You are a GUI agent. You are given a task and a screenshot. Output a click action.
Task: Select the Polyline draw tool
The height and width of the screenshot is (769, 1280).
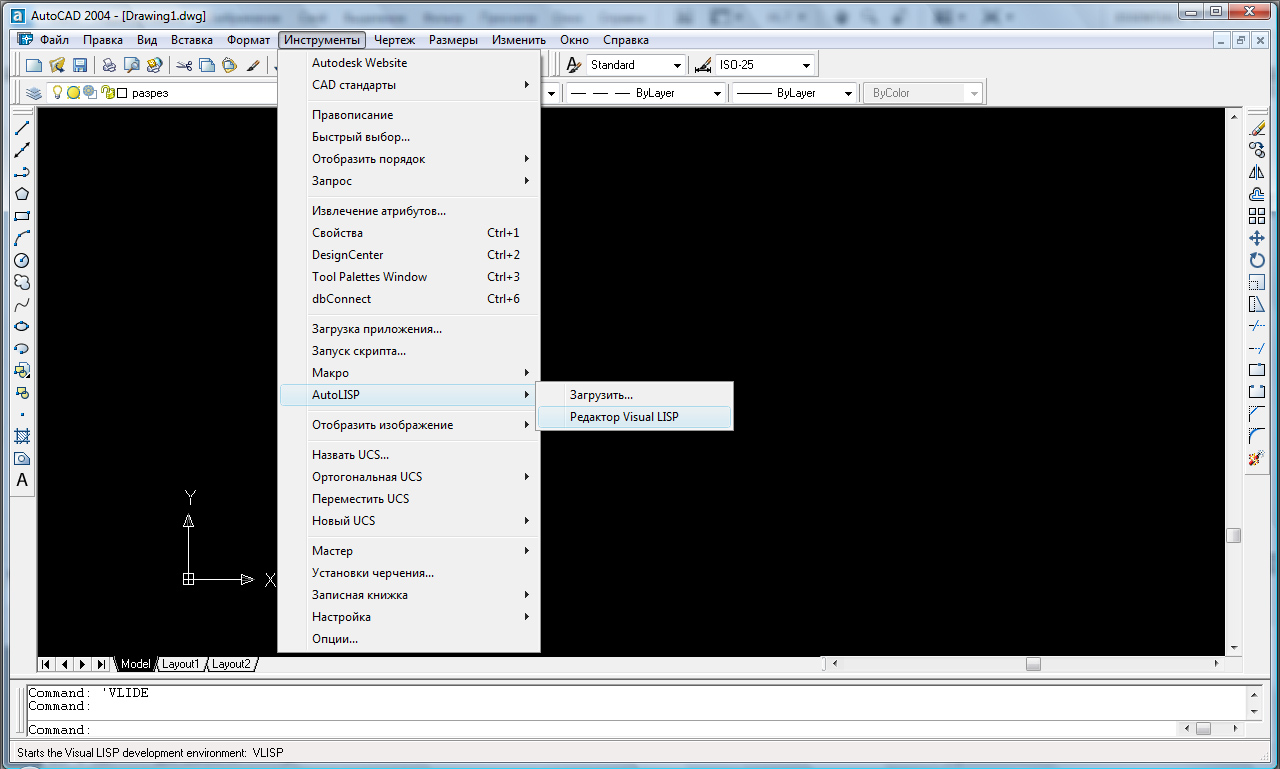point(22,172)
